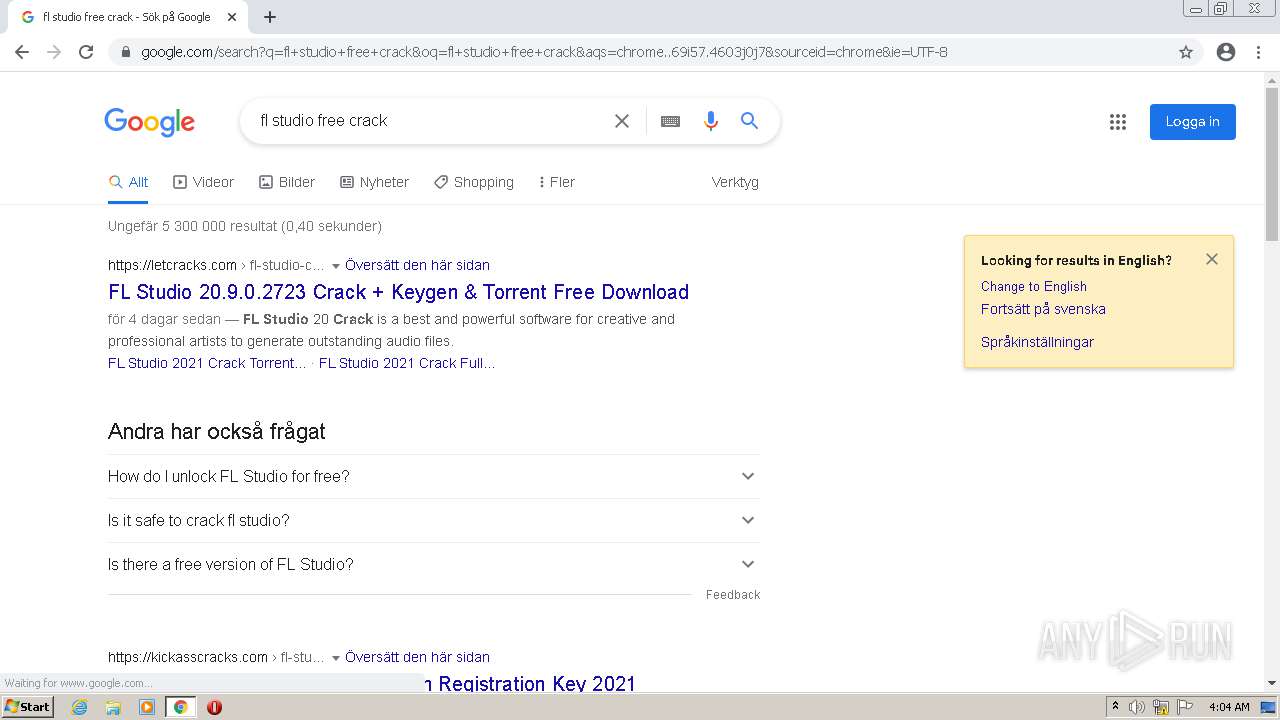
Task: Open the Chrome profile avatar icon
Action: coord(1226,52)
